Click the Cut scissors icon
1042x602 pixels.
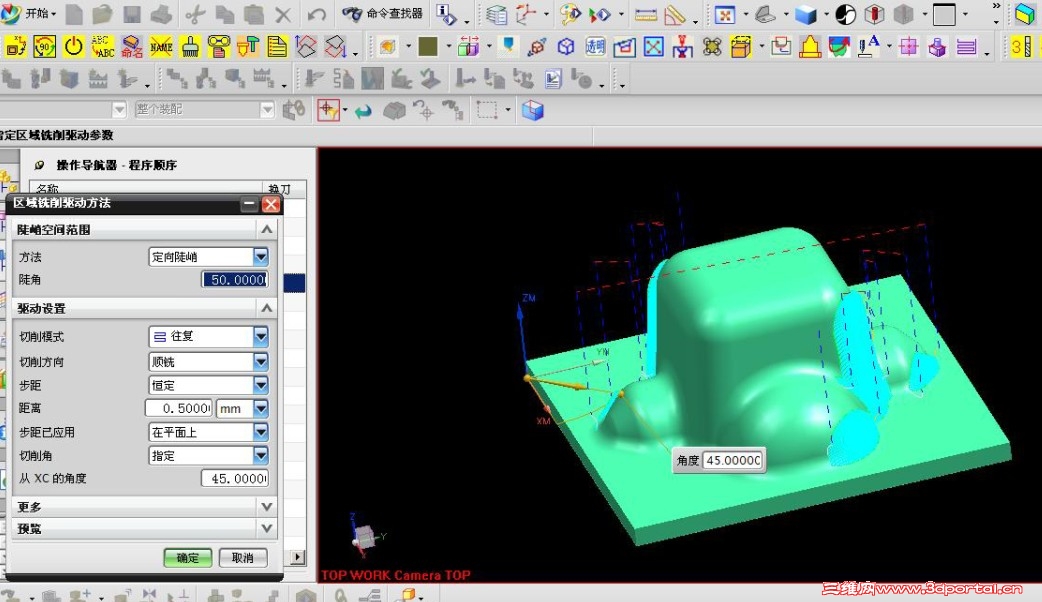(x=195, y=14)
